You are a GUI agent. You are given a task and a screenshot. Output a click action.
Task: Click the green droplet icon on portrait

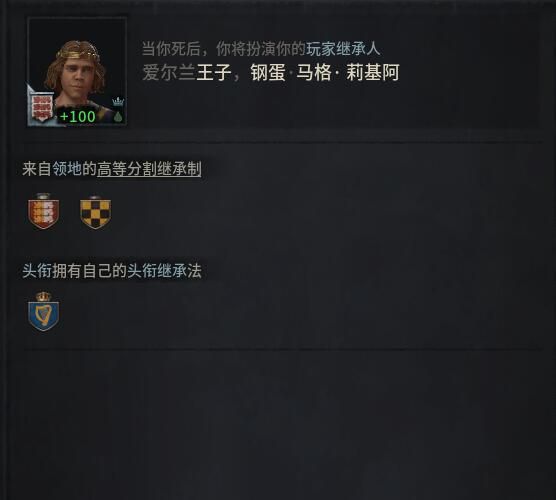pos(118,117)
